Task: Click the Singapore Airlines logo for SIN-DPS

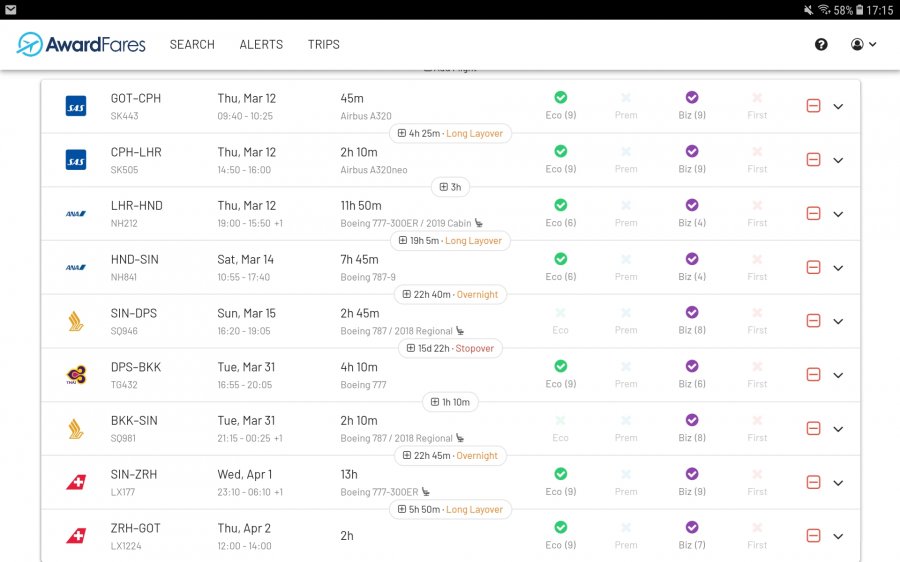Action: pyautogui.click(x=76, y=321)
